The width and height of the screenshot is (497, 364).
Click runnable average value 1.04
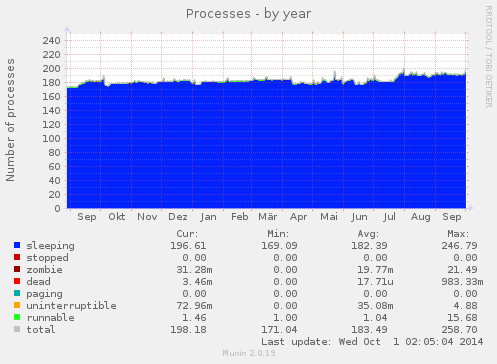375,318
